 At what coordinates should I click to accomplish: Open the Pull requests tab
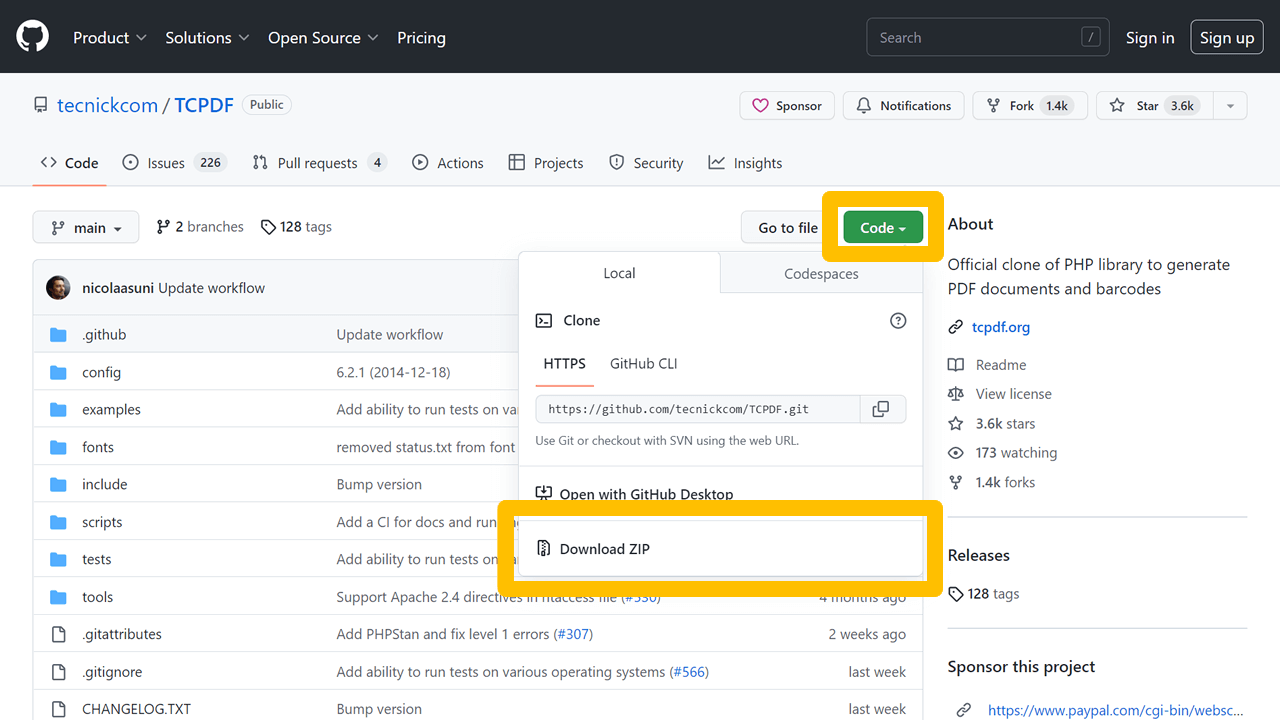pos(318,163)
